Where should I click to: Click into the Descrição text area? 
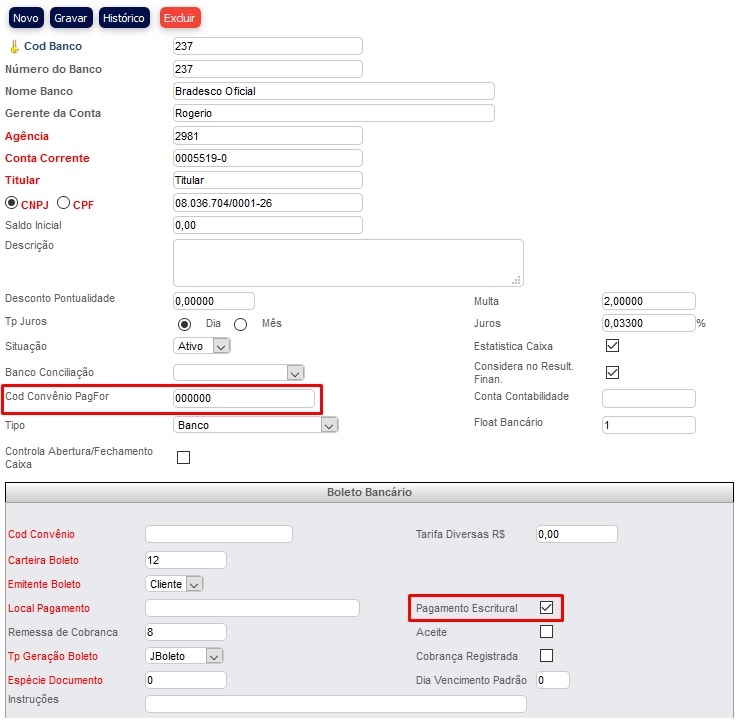click(347, 262)
